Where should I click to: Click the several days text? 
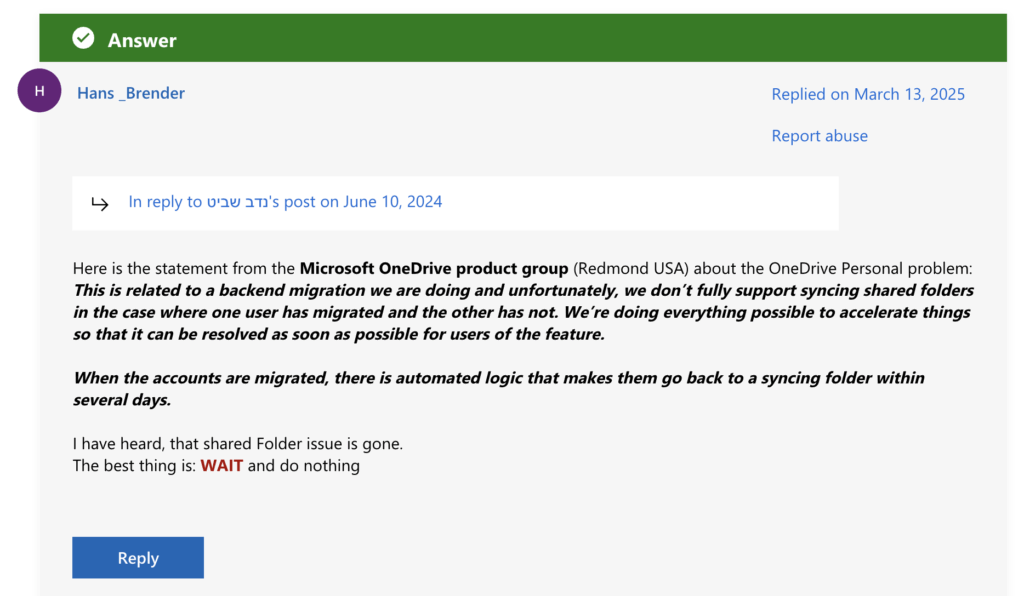[121, 400]
